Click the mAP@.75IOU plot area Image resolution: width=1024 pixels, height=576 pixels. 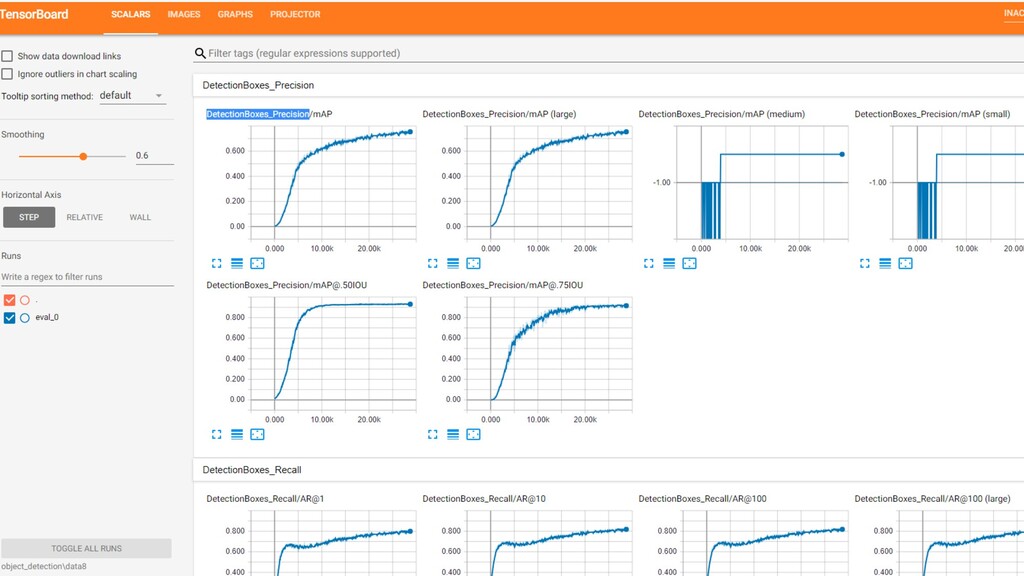549,354
